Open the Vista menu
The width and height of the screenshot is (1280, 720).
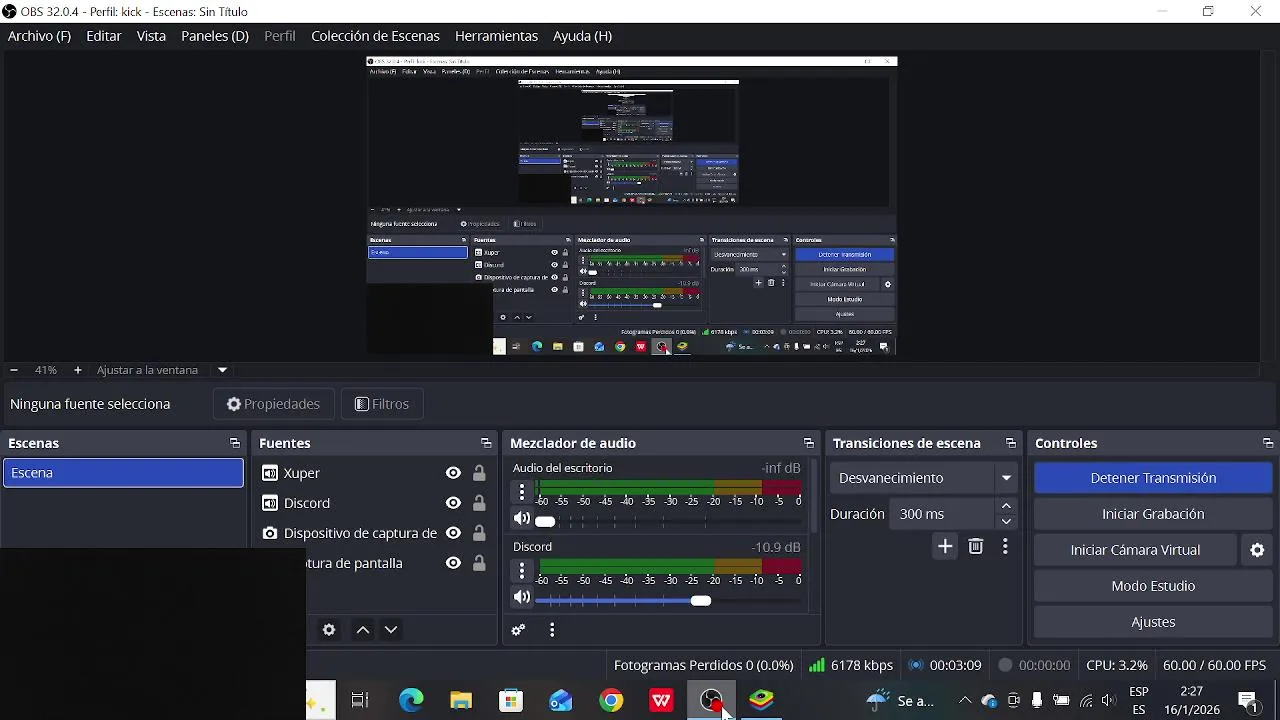coord(151,36)
